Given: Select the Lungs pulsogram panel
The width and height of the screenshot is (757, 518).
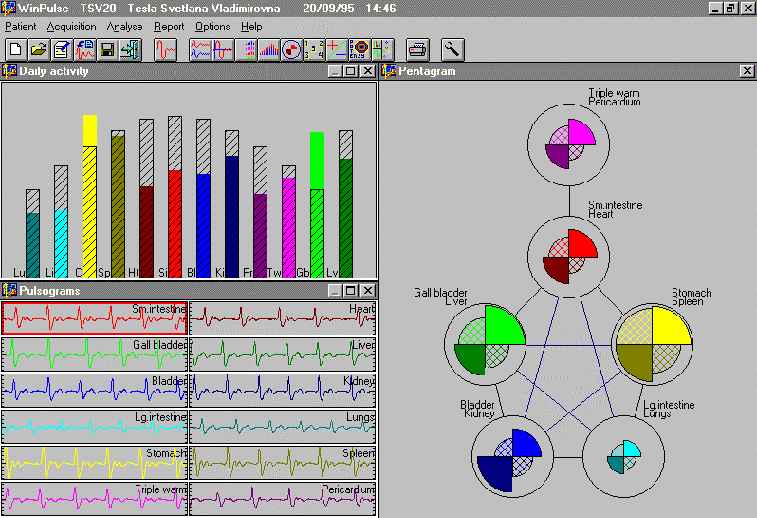Looking at the screenshot, I should pos(282,427).
